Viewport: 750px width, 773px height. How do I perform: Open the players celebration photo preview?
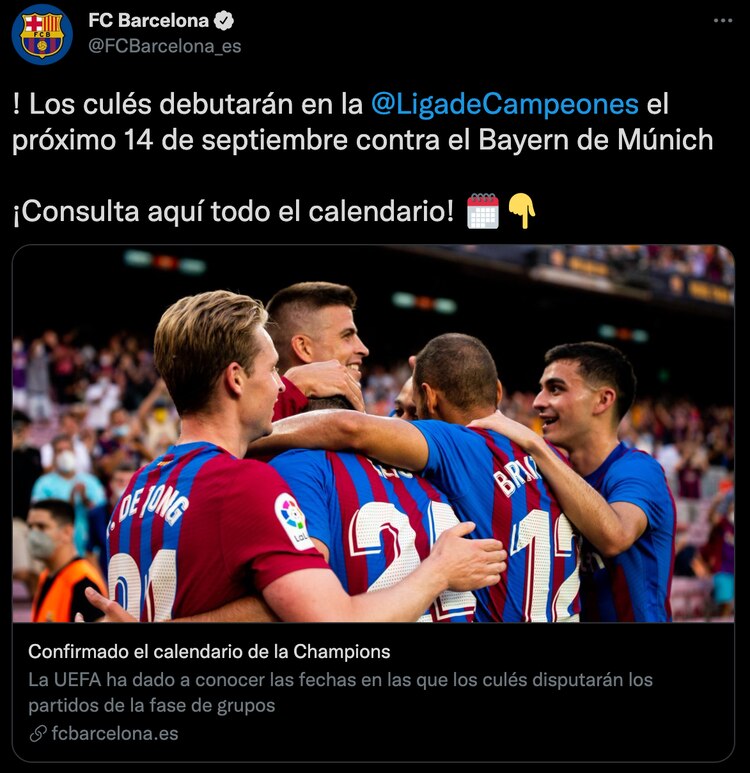click(373, 433)
